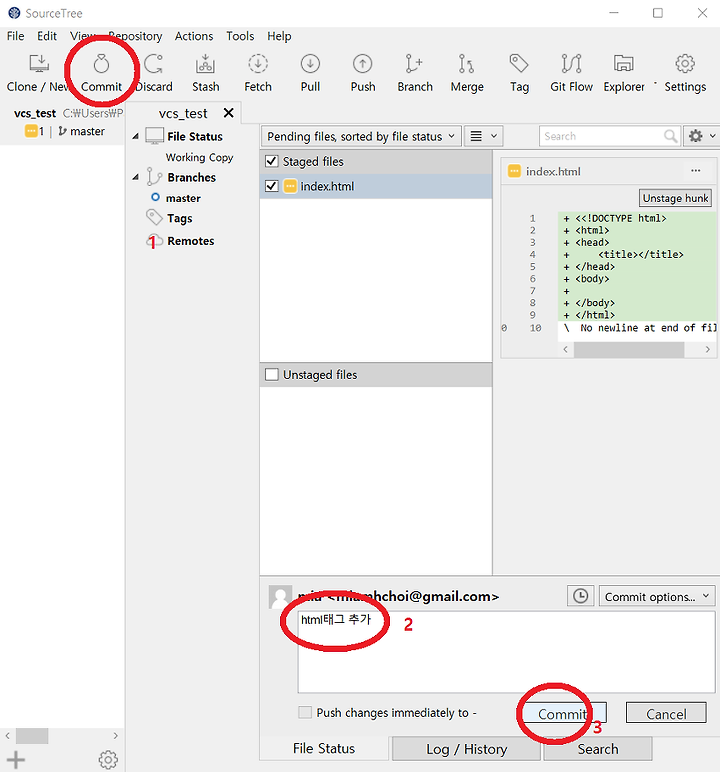
Task: Open the Edit menu
Action: (47, 36)
